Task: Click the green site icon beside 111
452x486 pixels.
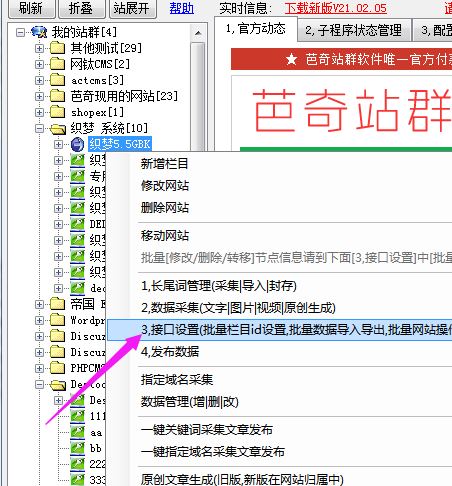Action: 77,416
